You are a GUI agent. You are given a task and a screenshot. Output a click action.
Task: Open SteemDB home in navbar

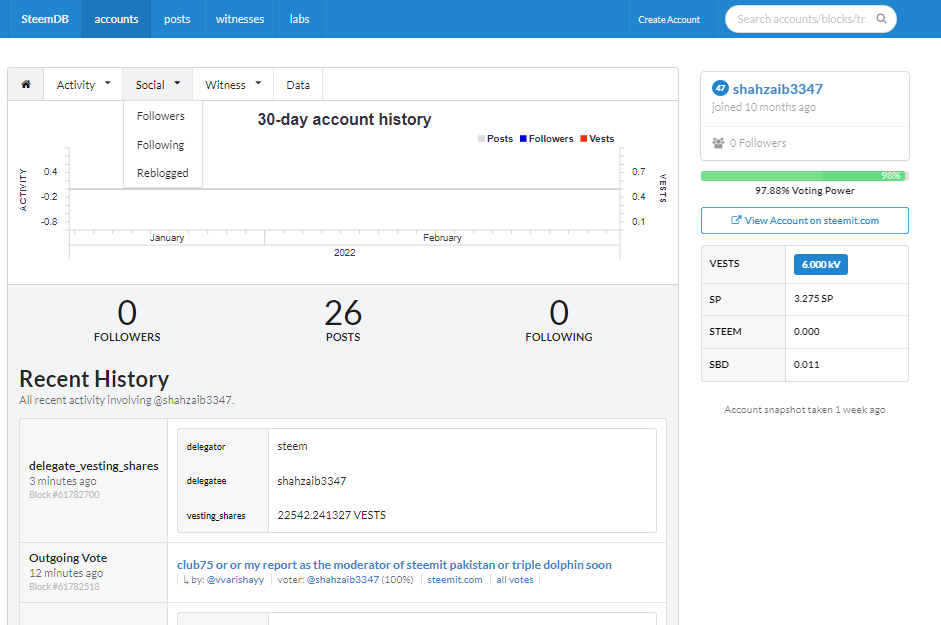pos(45,19)
